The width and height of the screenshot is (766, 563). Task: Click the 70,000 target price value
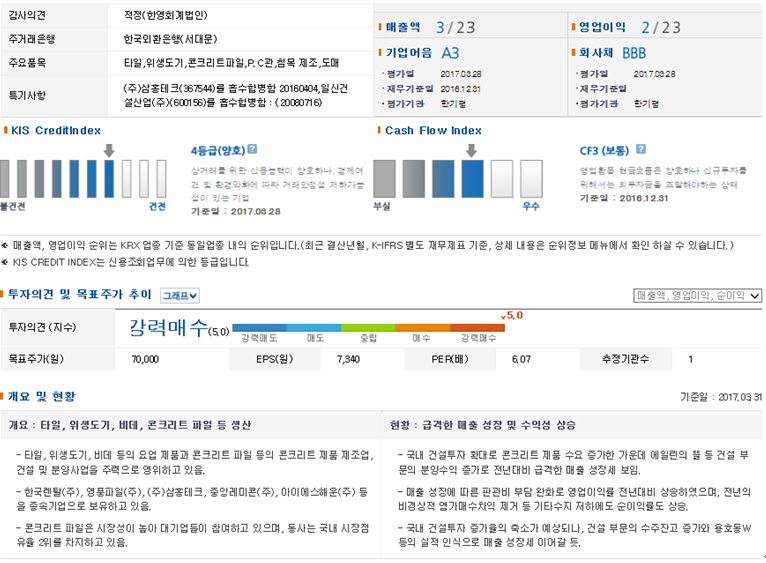tap(145, 358)
